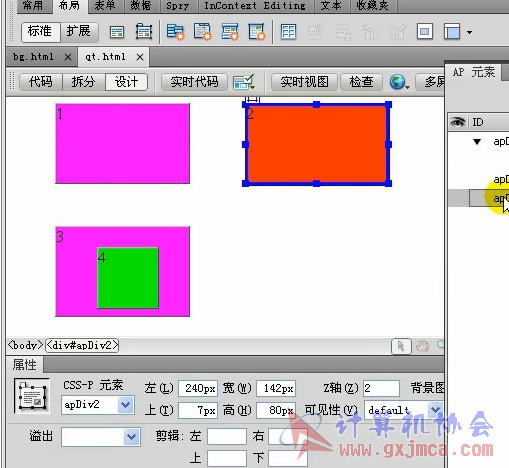This screenshot has width=509, height=468.
Task: Click the Spry Menu Bar icon
Action: (x=175, y=32)
